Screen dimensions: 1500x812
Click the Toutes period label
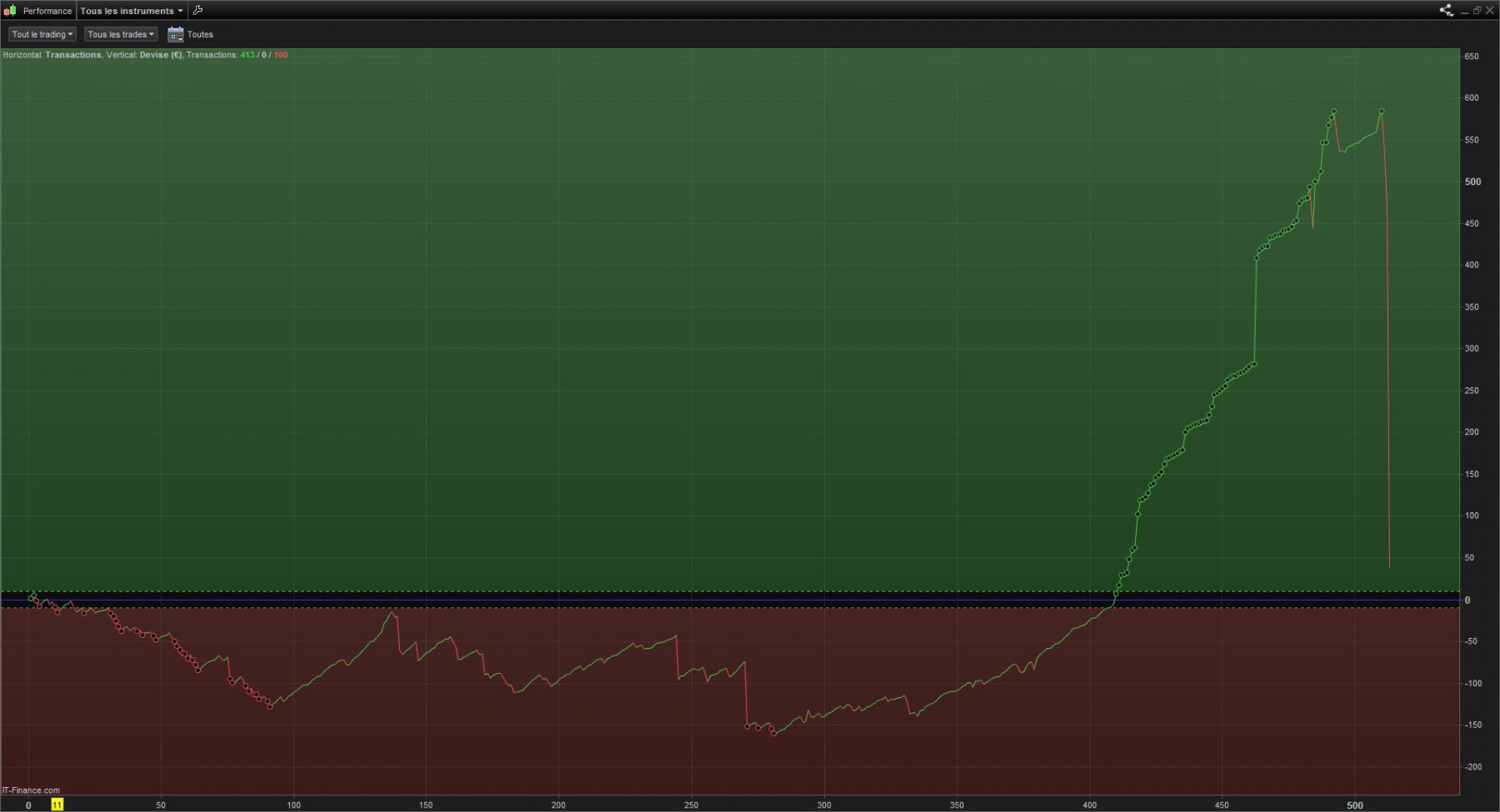[x=200, y=34]
